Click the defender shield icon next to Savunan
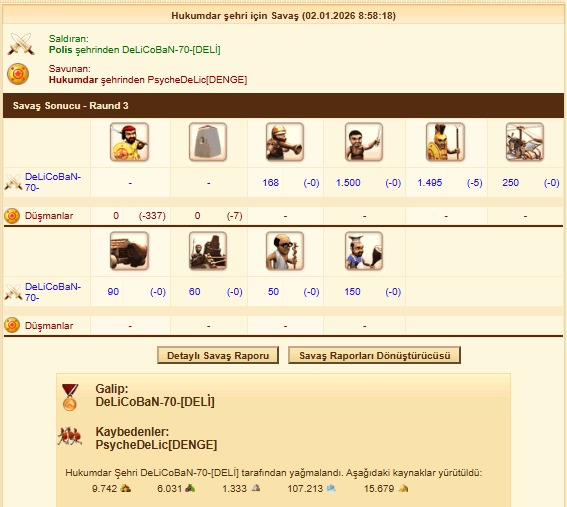 coord(18,74)
